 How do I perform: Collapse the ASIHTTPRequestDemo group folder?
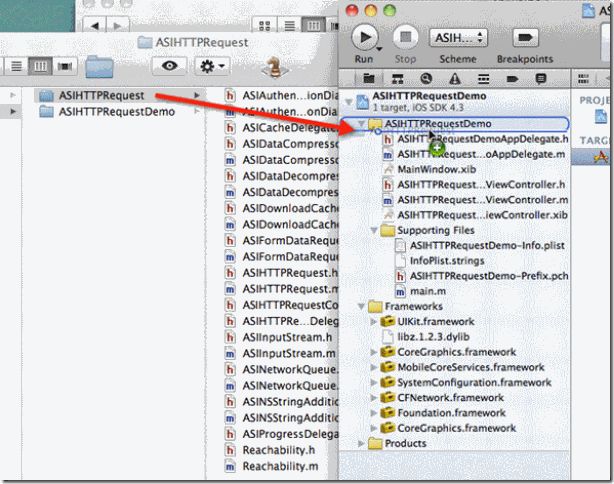click(362, 124)
